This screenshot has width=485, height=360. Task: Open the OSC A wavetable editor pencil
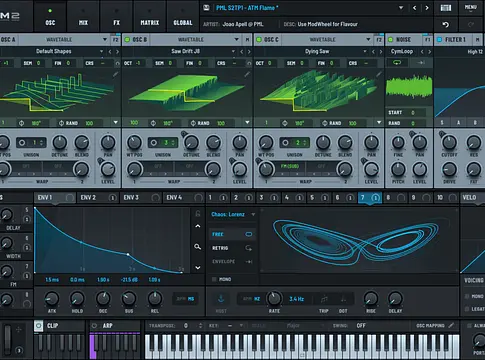115,74
